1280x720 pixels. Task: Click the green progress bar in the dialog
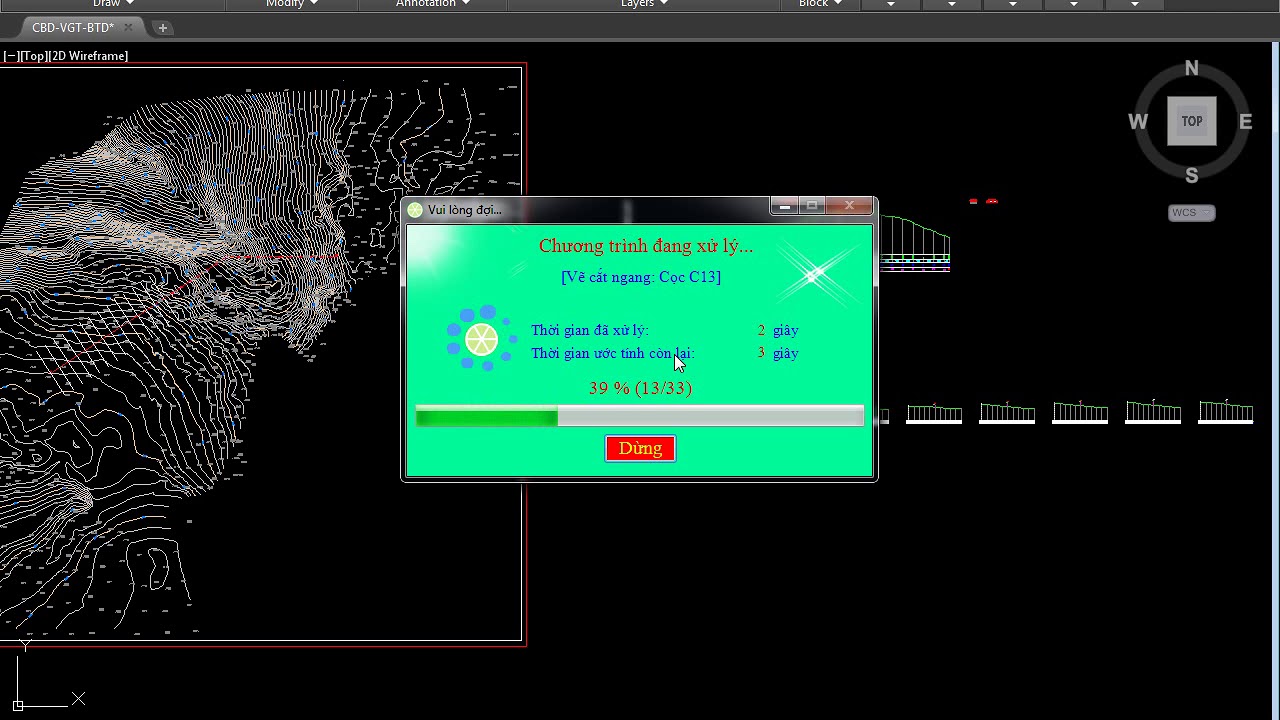tap(640, 417)
